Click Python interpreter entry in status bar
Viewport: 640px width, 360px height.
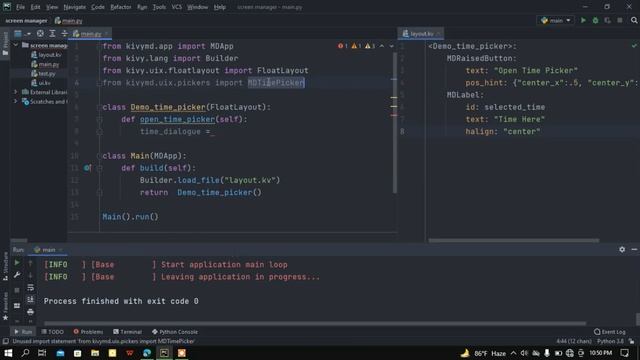(611, 341)
